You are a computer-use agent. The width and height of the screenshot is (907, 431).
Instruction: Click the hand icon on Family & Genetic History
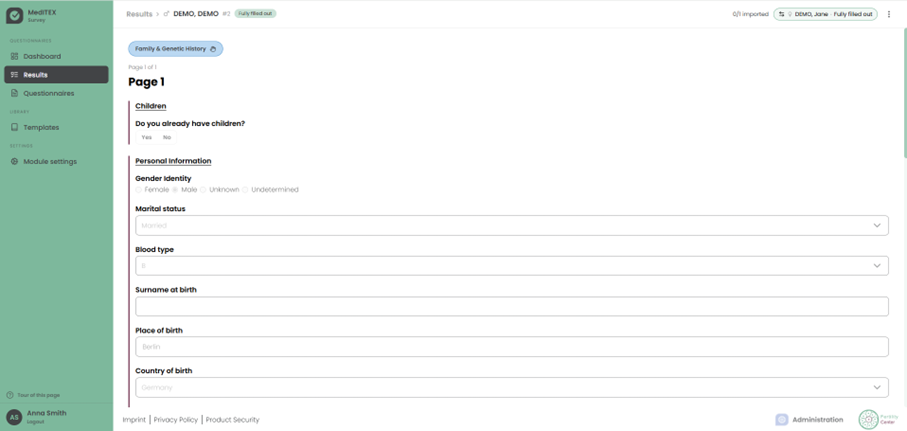pyautogui.click(x=213, y=49)
